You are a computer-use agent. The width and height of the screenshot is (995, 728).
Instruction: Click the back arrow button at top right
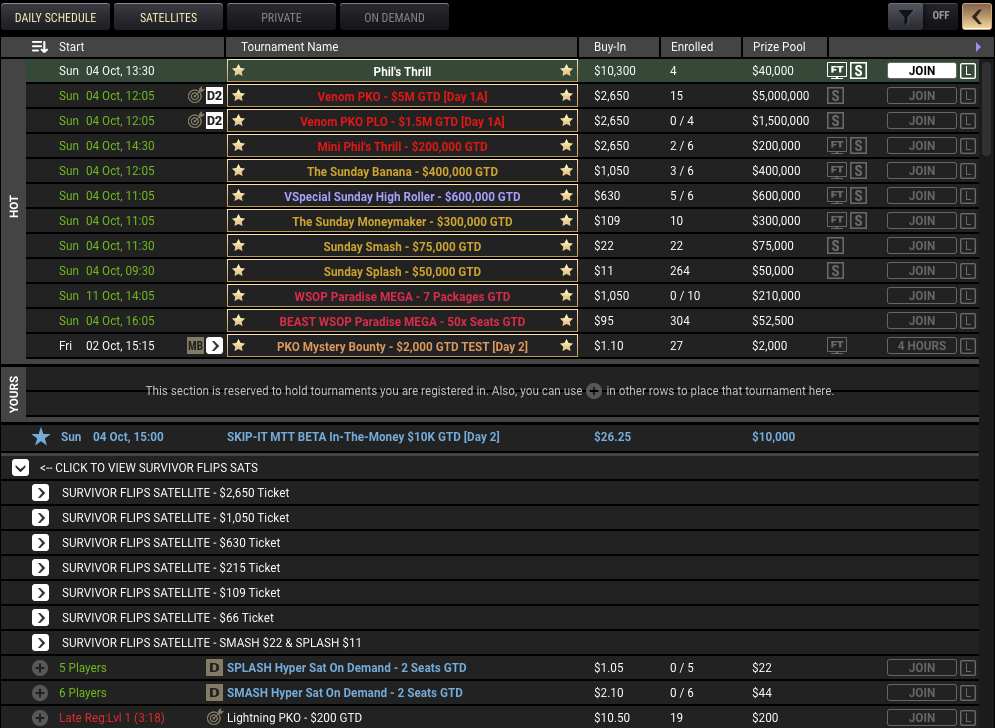(x=976, y=17)
